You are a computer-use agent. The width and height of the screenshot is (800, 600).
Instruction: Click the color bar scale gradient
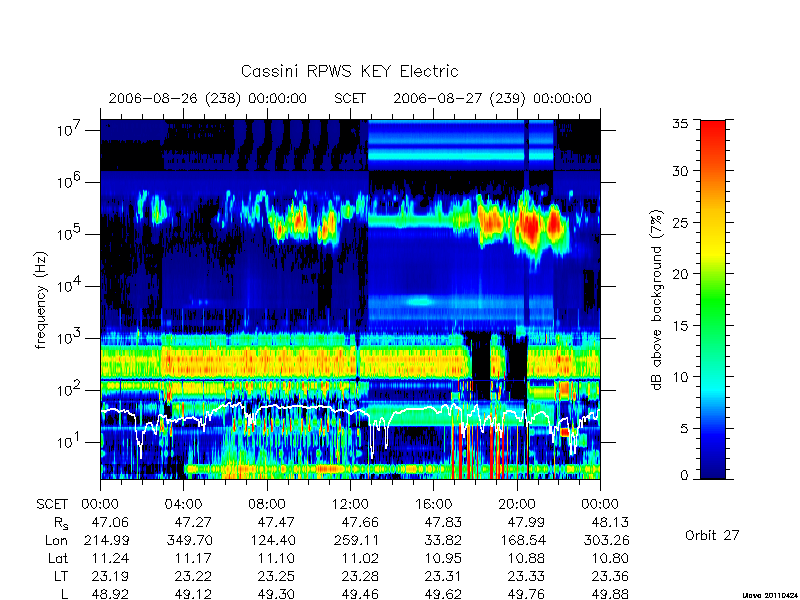click(713, 300)
